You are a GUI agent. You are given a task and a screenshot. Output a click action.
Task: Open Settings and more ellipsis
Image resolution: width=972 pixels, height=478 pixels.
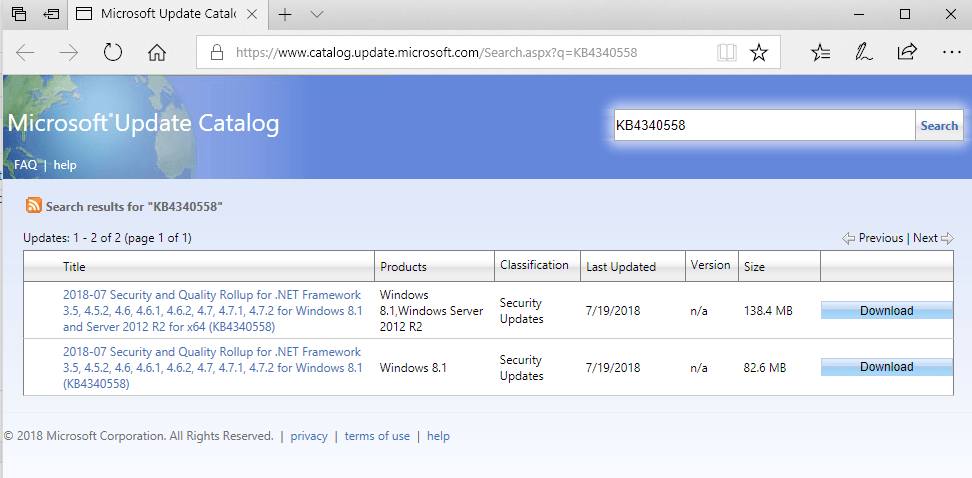952,53
